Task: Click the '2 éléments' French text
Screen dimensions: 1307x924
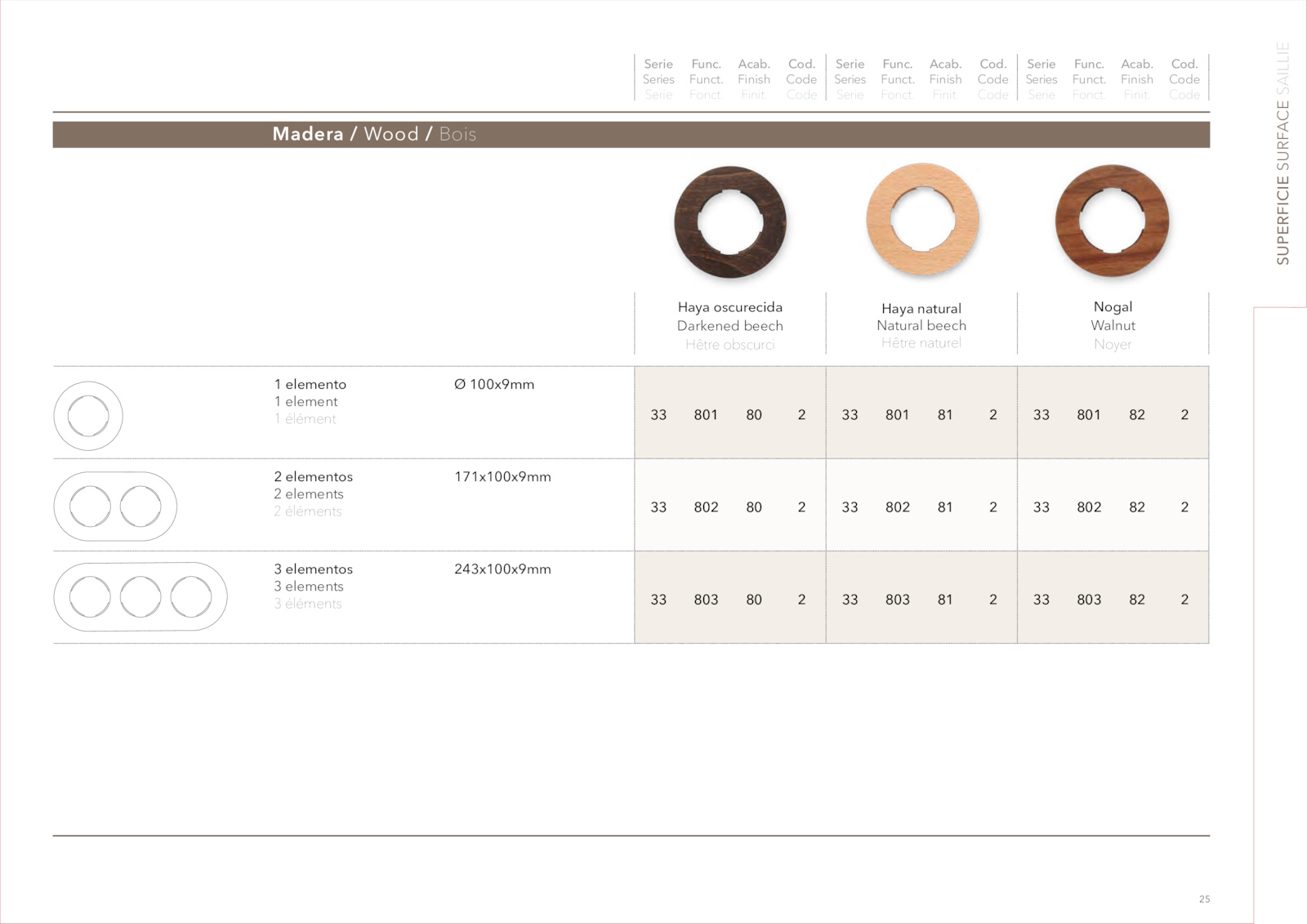Action: [x=308, y=511]
